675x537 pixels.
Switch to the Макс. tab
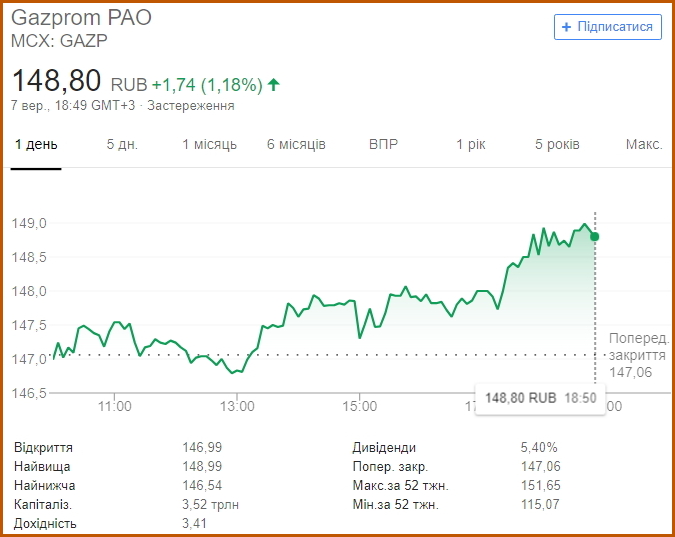pyautogui.click(x=644, y=144)
